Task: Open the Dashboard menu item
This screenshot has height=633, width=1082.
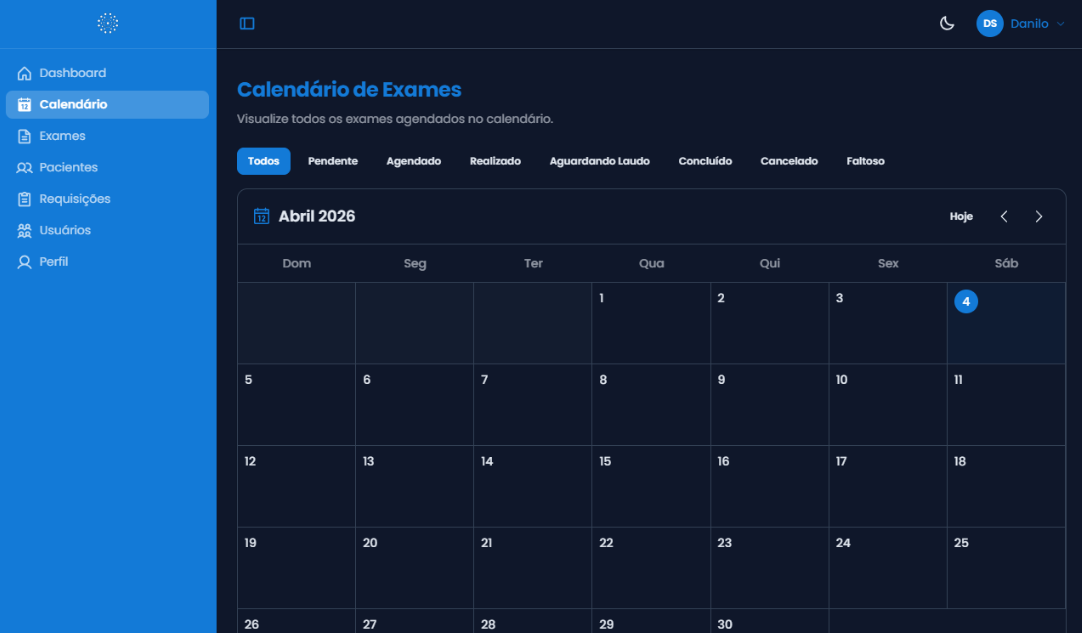Action: (x=108, y=73)
